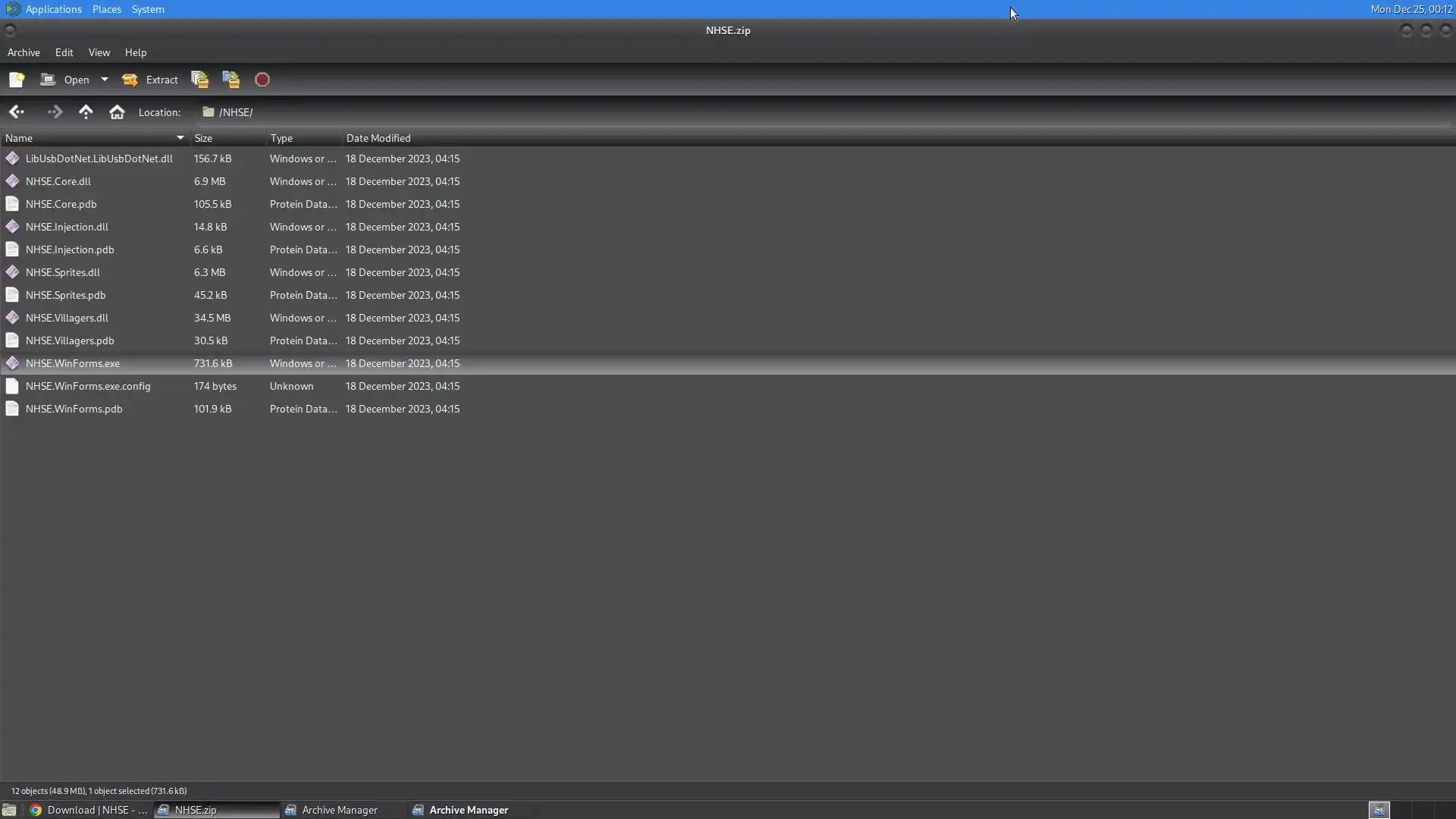The image size is (1456, 819).
Task: Toggle sort order on Name column
Action: coord(95,138)
